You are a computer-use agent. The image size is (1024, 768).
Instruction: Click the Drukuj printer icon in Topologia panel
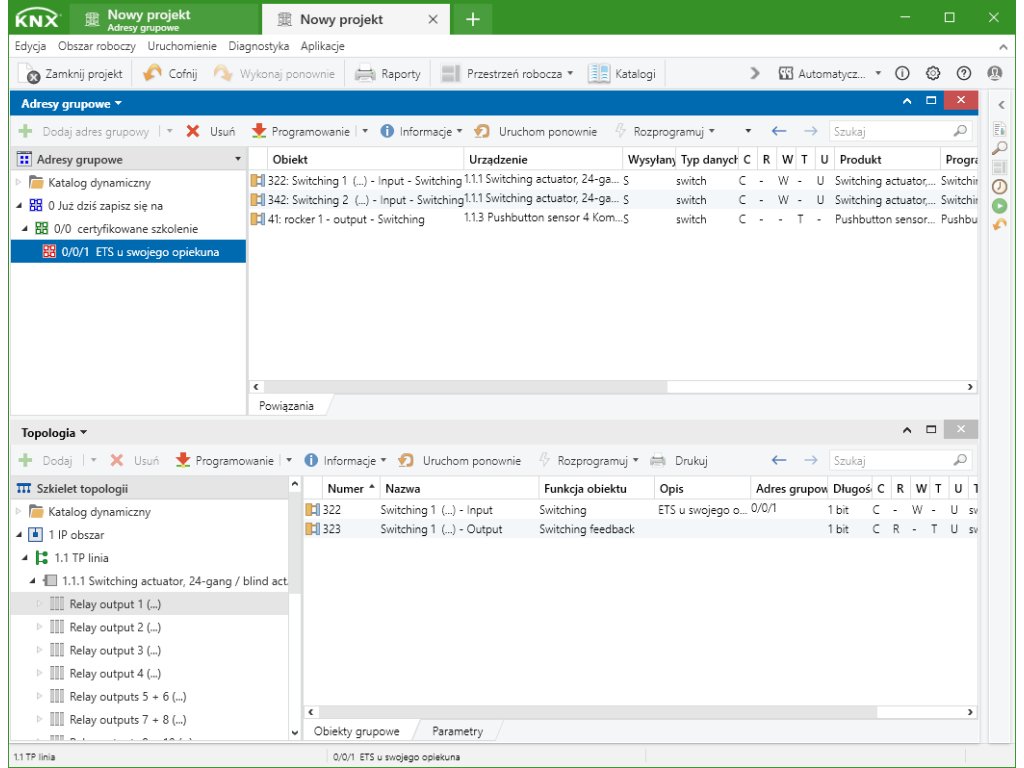point(658,461)
